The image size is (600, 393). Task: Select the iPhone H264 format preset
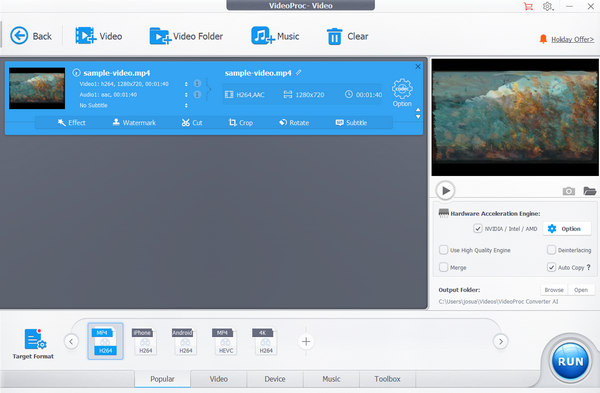145,341
